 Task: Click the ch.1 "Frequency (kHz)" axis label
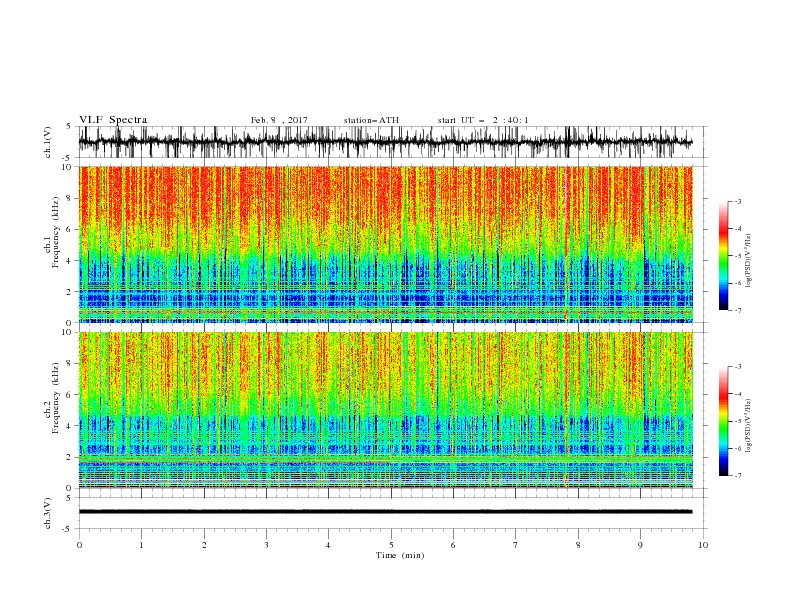pos(56,230)
